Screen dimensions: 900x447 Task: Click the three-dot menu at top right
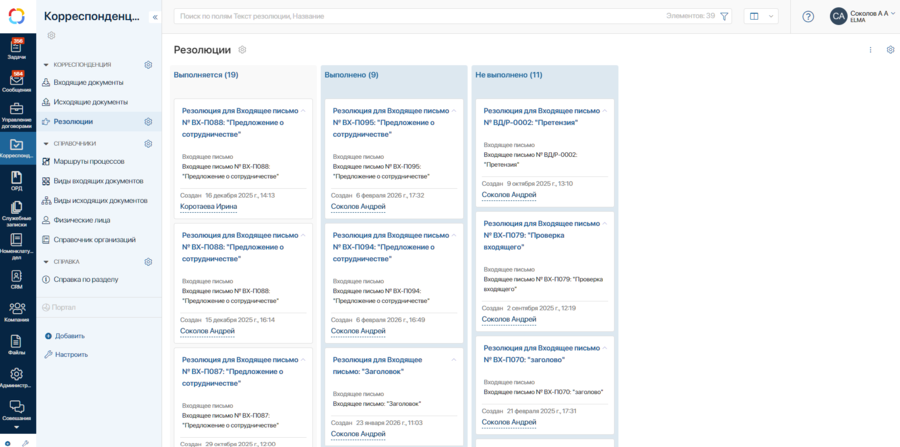pyautogui.click(x=870, y=50)
